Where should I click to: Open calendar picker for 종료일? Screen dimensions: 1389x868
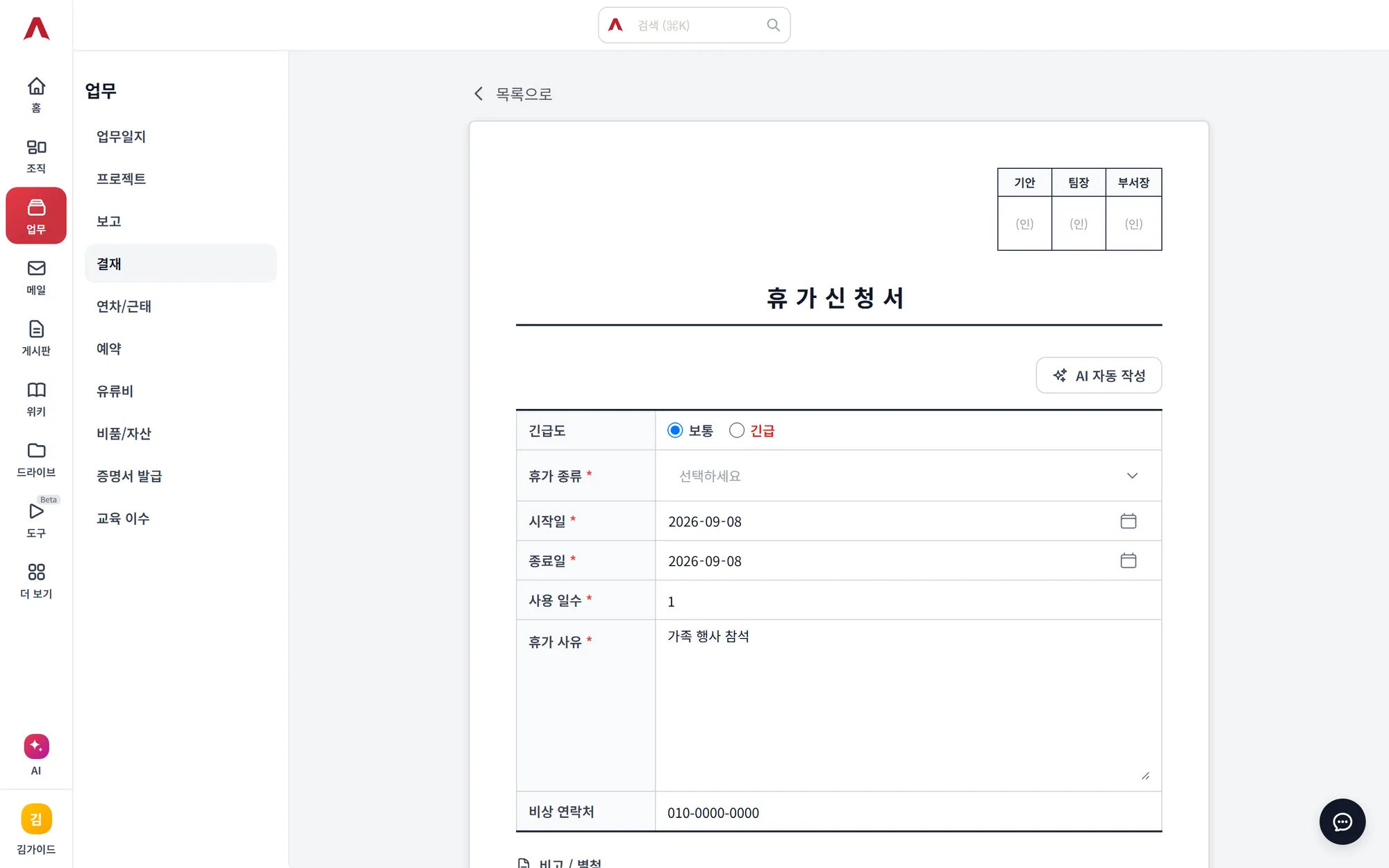1128,560
